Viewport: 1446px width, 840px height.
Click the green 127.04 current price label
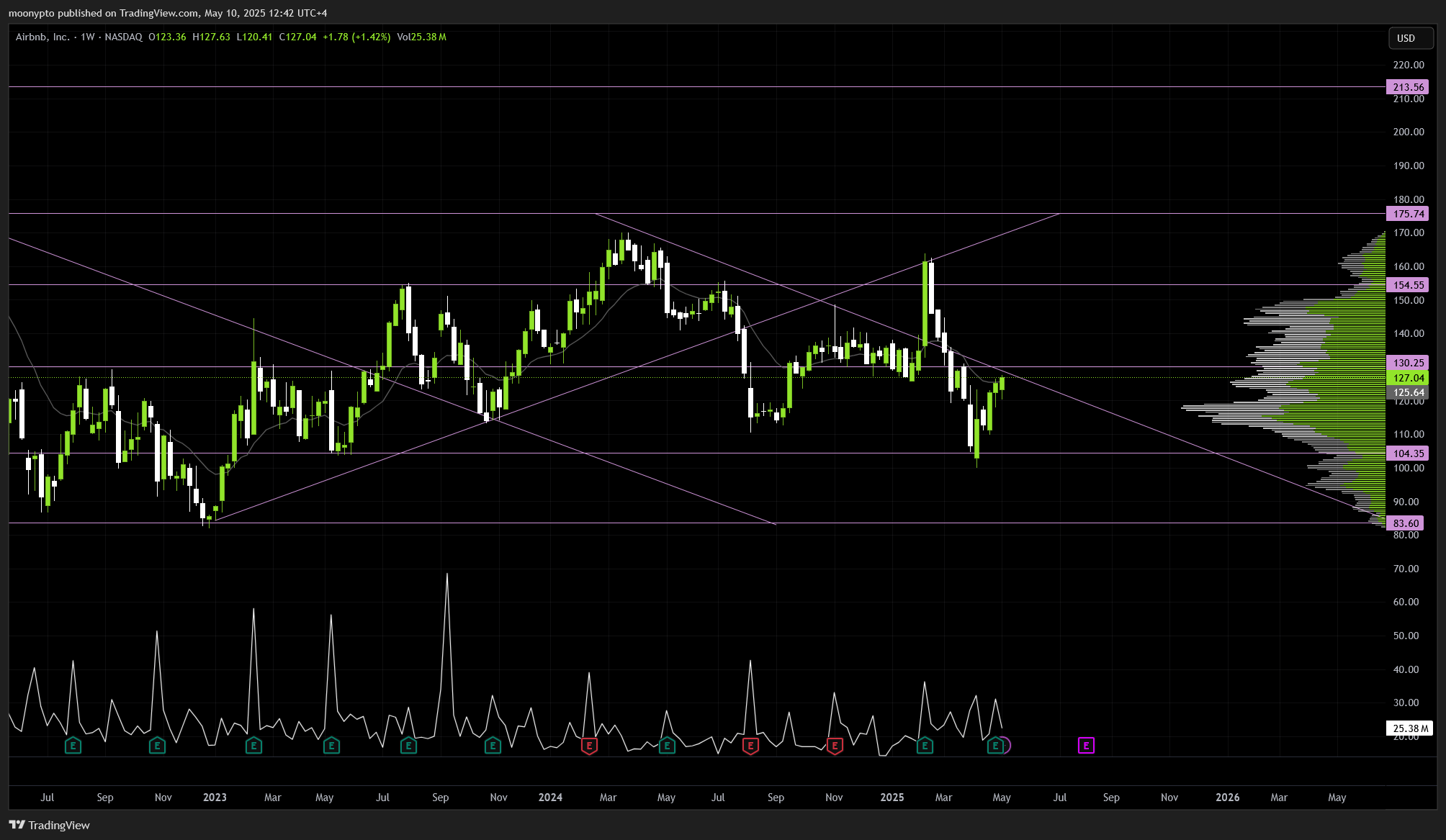(1407, 378)
